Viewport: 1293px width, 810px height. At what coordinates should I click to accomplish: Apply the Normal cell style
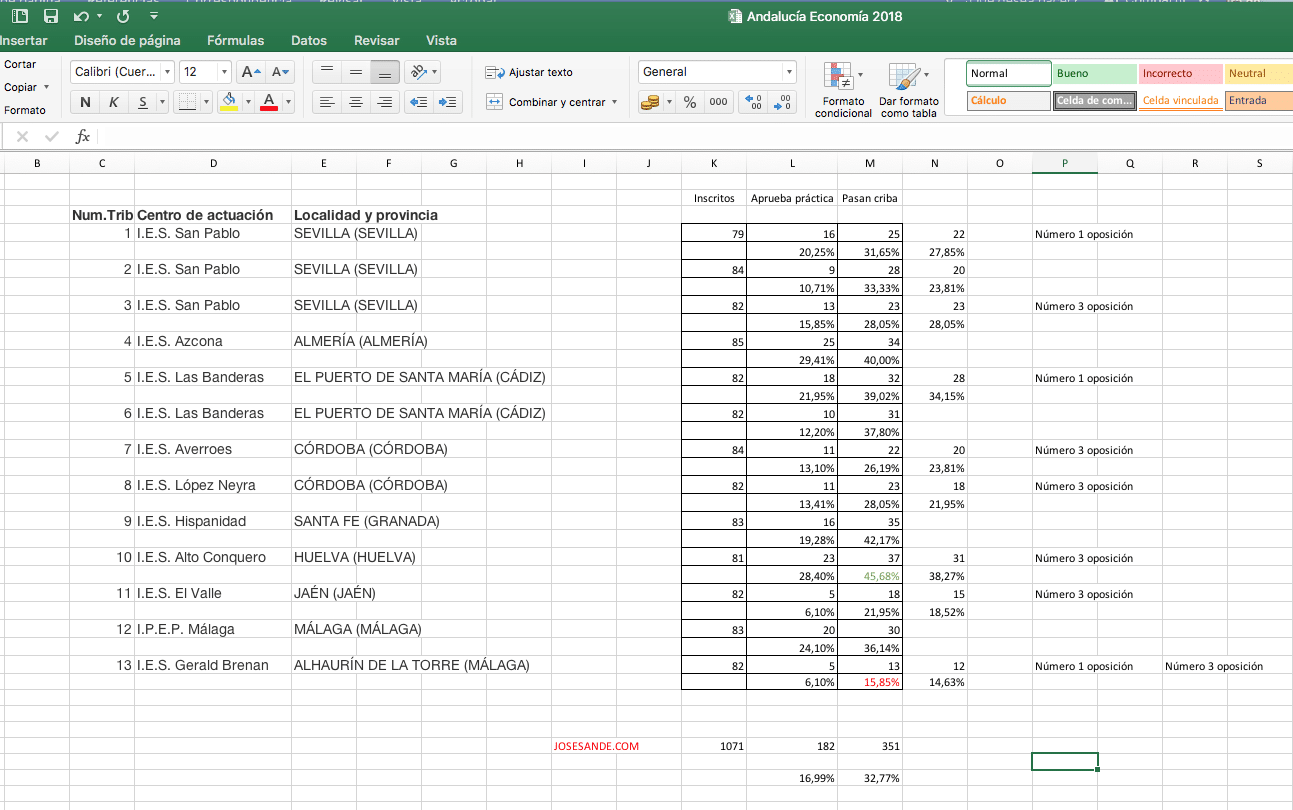pos(1009,73)
